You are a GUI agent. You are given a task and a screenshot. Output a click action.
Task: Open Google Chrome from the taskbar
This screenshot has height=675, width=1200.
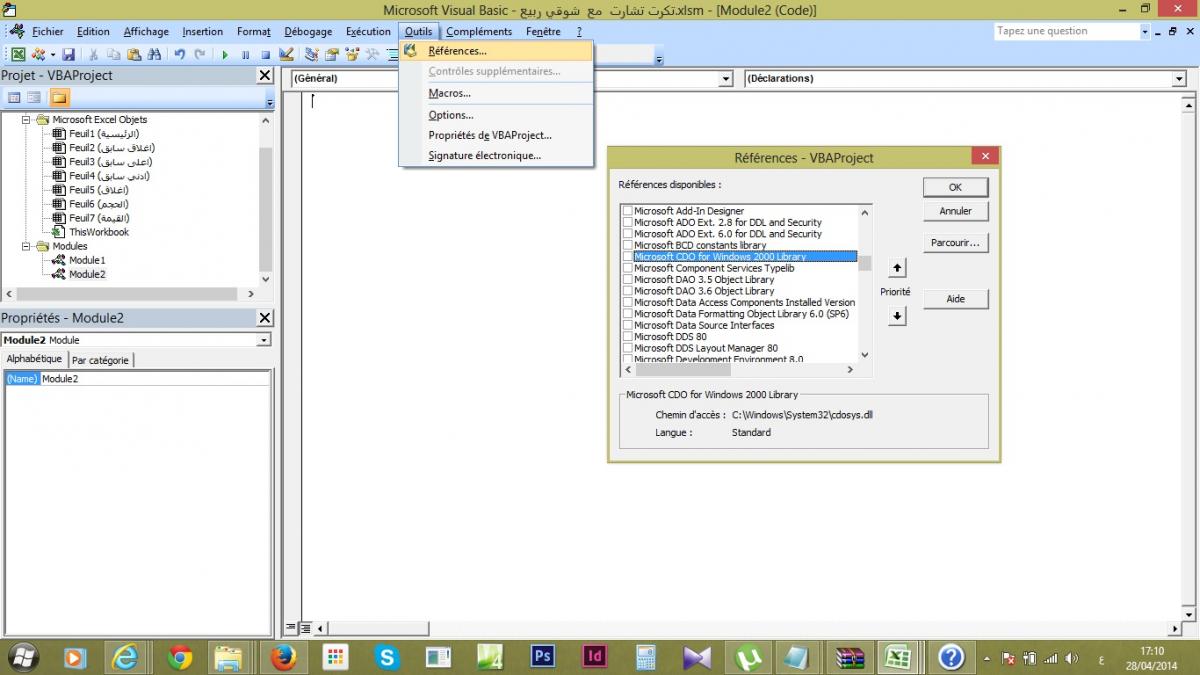180,656
